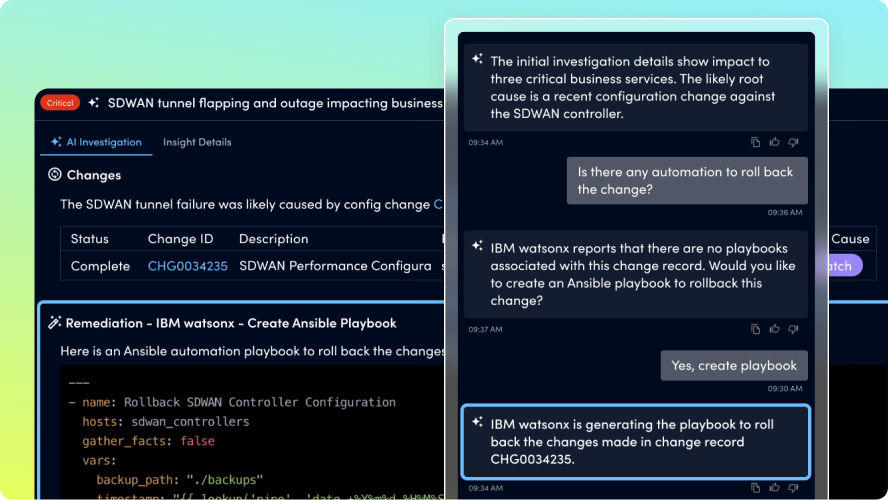Open change record CHG0034235 link
Image resolution: width=888 pixels, height=500 pixels.
187,266
